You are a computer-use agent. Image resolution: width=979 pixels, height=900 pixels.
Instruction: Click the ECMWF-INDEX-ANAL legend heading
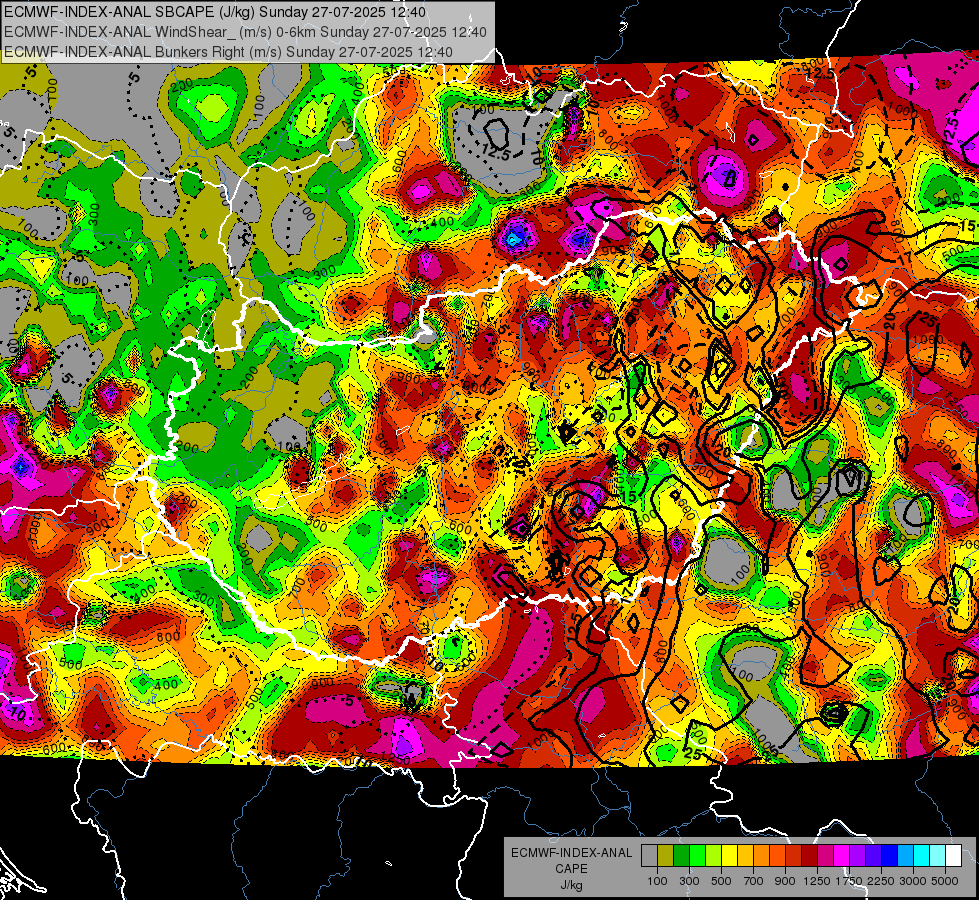(571, 853)
